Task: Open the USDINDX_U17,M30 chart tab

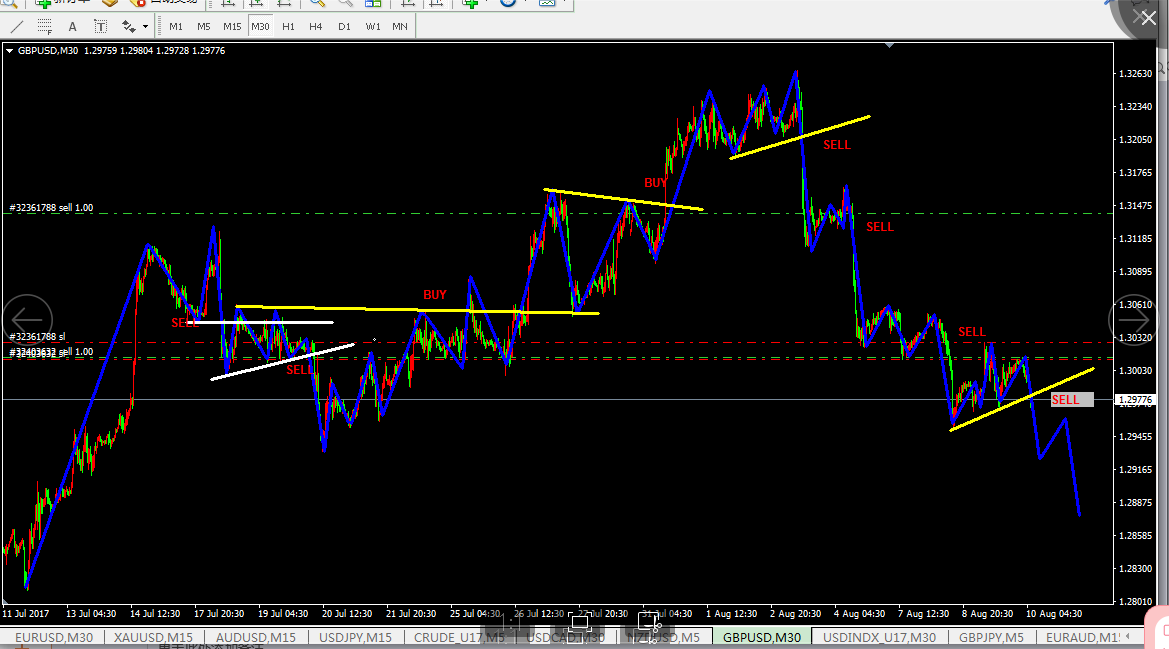Action: click(879, 638)
